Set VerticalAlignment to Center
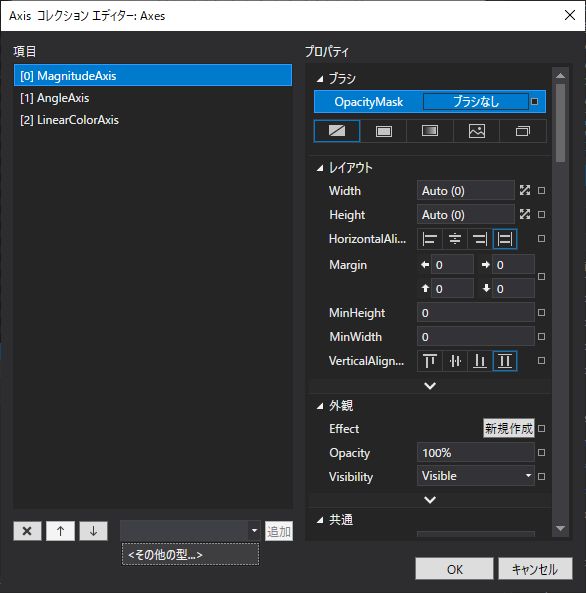This screenshot has height=593, width=586. click(455, 361)
